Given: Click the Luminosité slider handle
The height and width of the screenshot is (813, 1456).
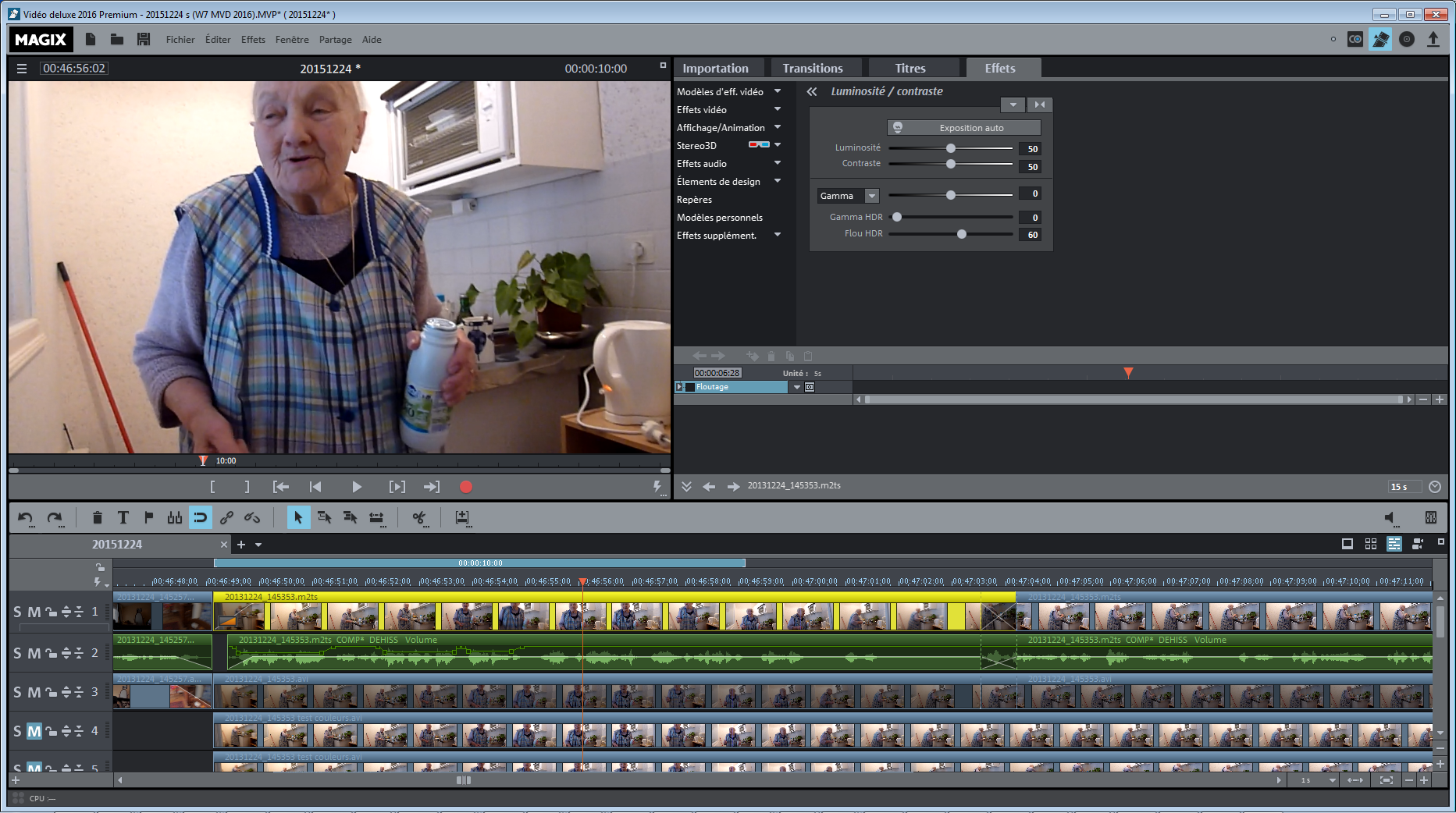Looking at the screenshot, I should 951,148.
